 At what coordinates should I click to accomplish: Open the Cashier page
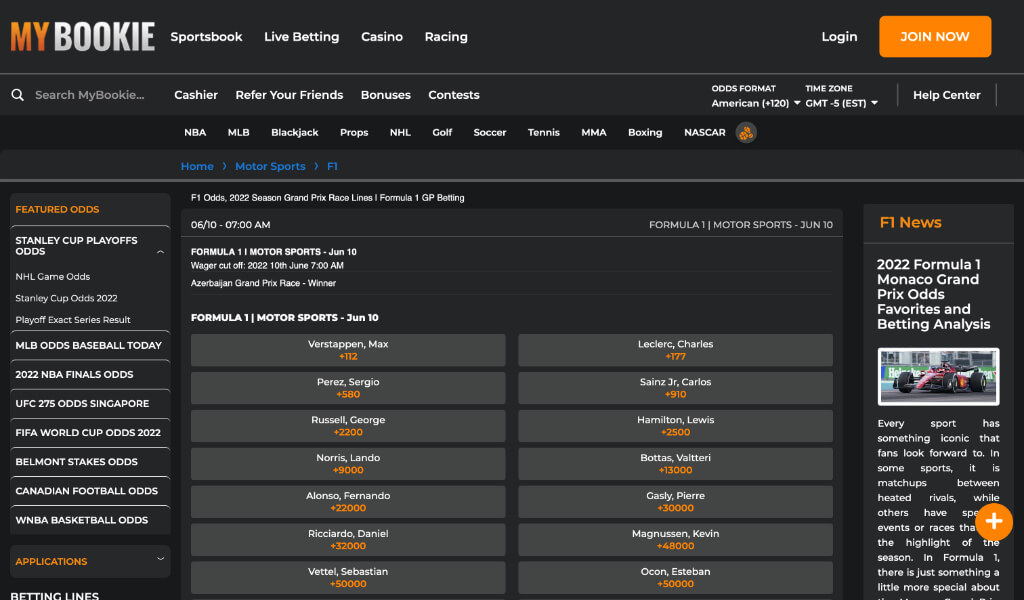196,95
